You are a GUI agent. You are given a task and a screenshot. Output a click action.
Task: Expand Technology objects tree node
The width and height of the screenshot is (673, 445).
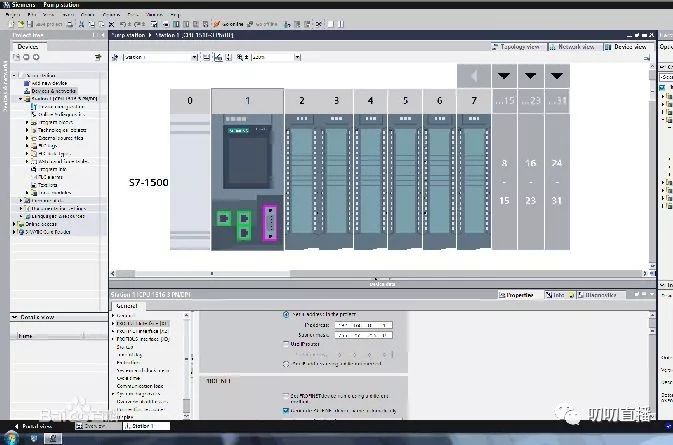click(x=27, y=130)
